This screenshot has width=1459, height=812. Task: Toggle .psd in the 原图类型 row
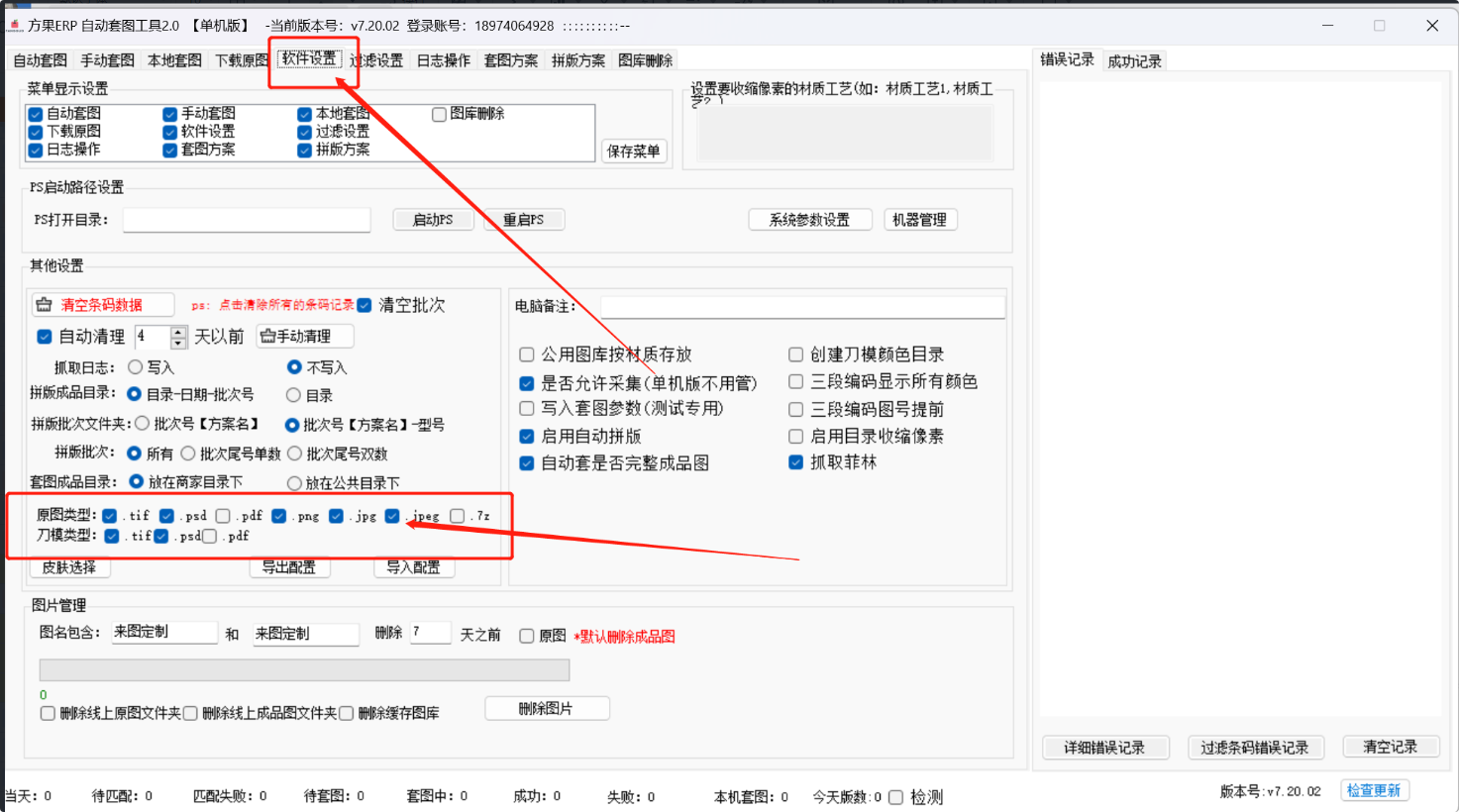click(166, 516)
